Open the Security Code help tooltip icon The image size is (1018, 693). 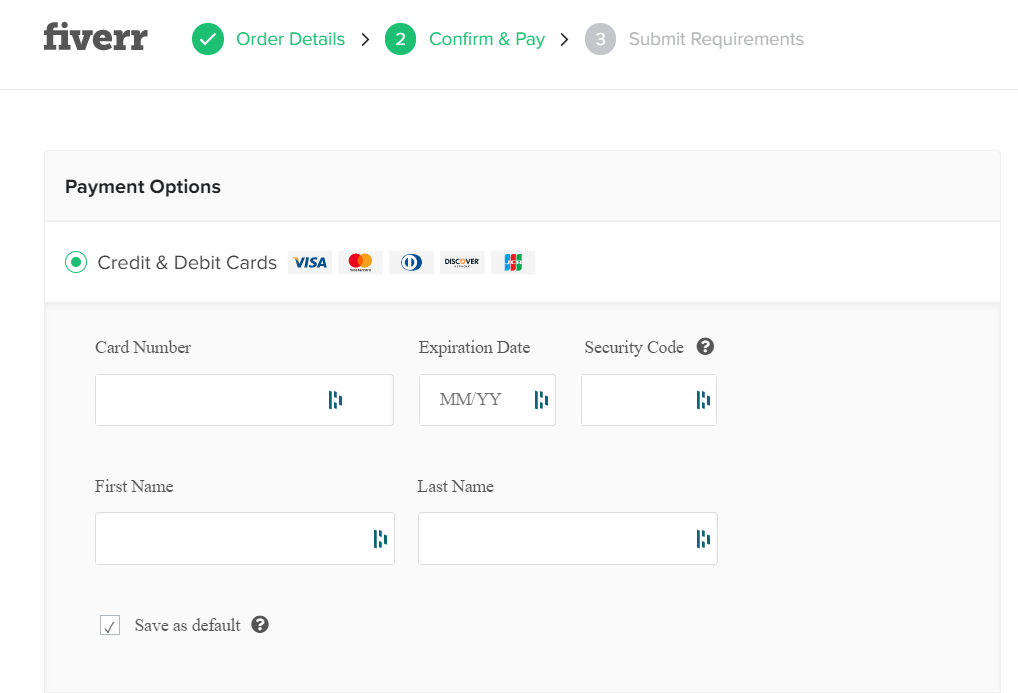(x=705, y=347)
